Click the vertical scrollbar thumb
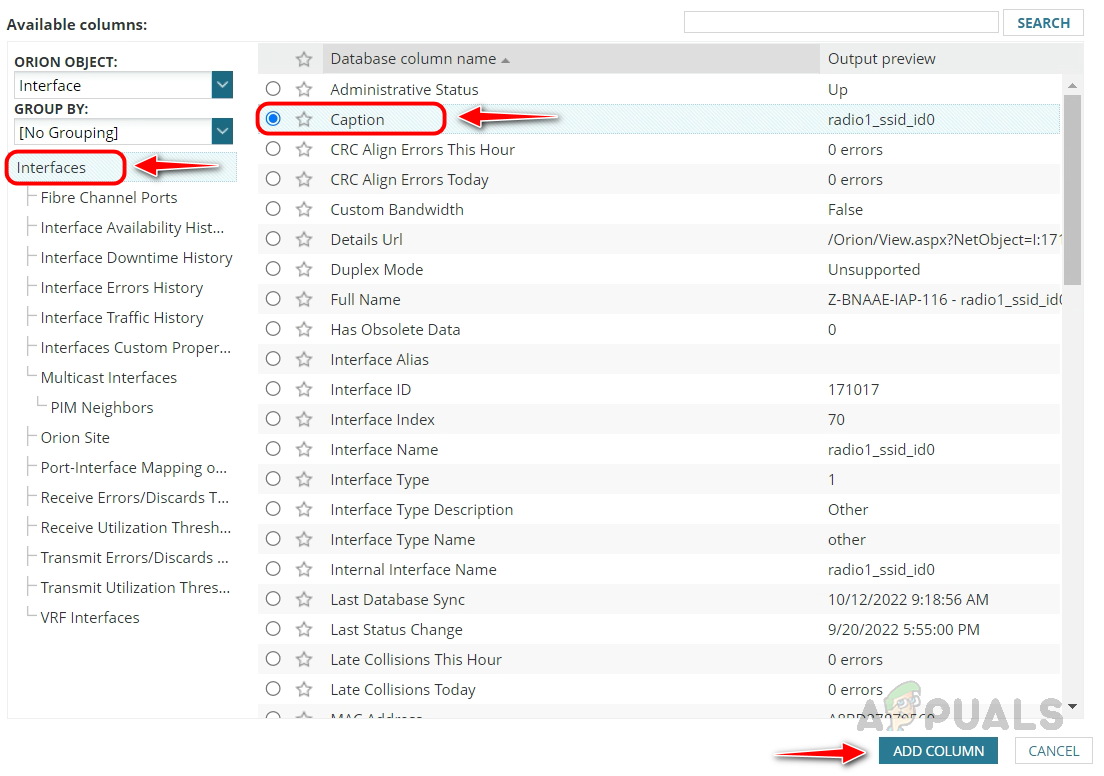 [1072, 190]
